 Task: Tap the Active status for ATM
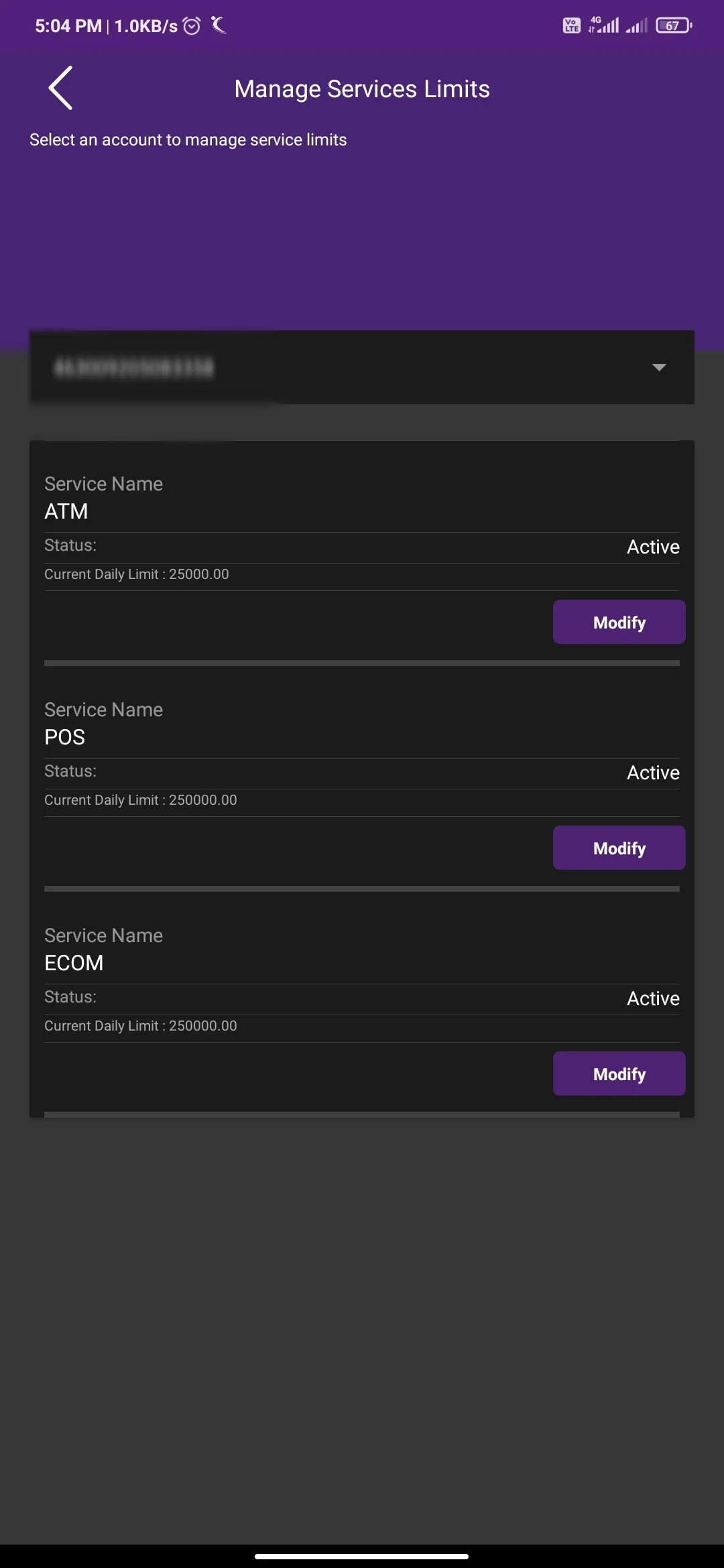click(653, 547)
